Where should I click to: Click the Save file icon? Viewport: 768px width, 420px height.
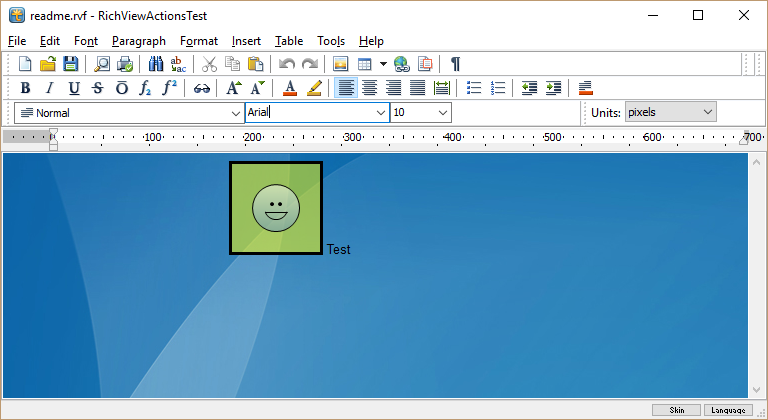70,64
